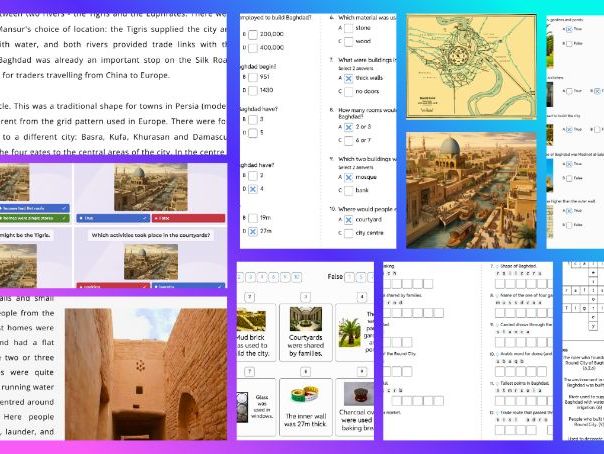The height and width of the screenshot is (454, 604).
Task: Tick the no doors checkbox
Action: point(348,92)
